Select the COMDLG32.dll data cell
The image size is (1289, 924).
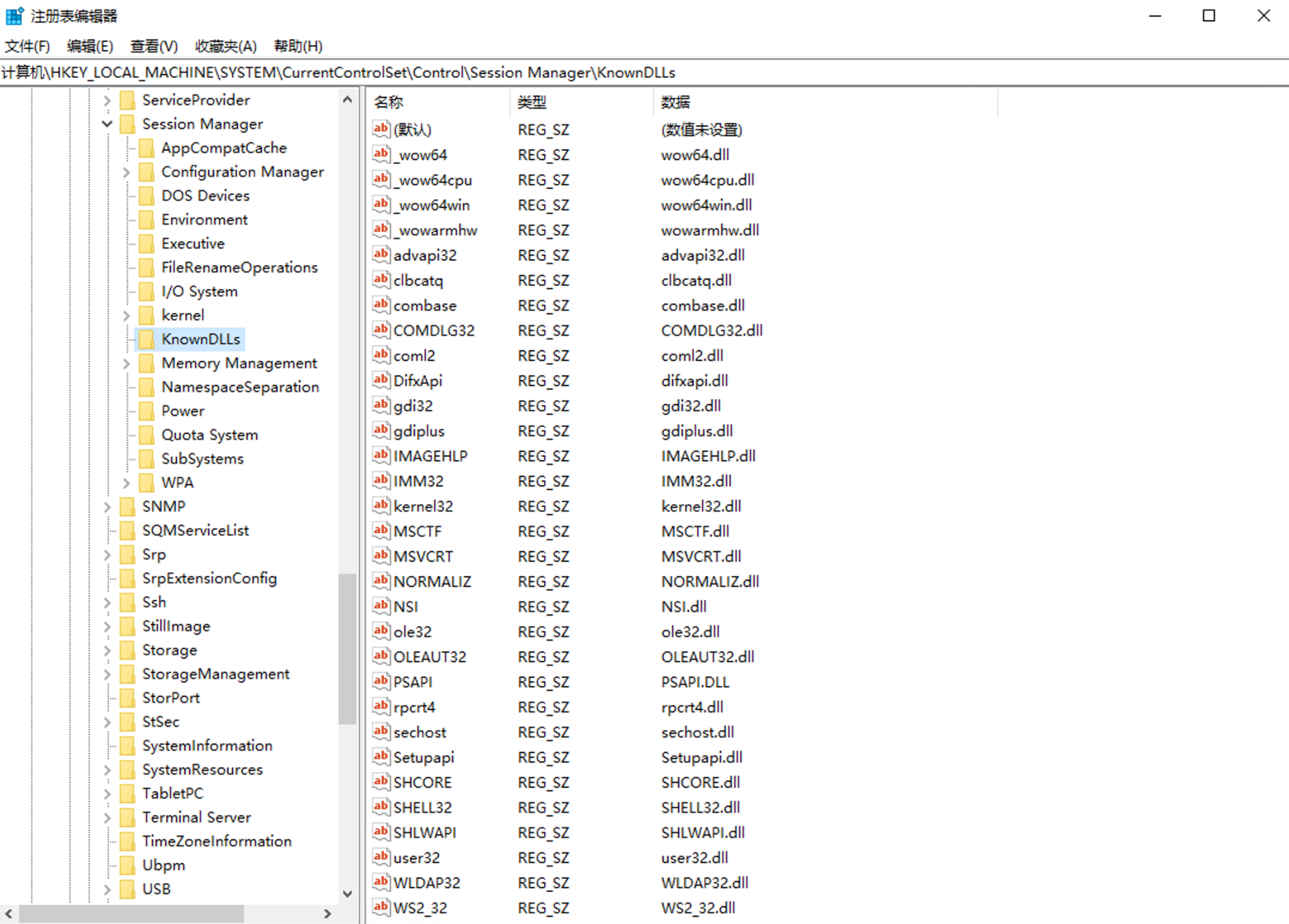click(x=711, y=330)
